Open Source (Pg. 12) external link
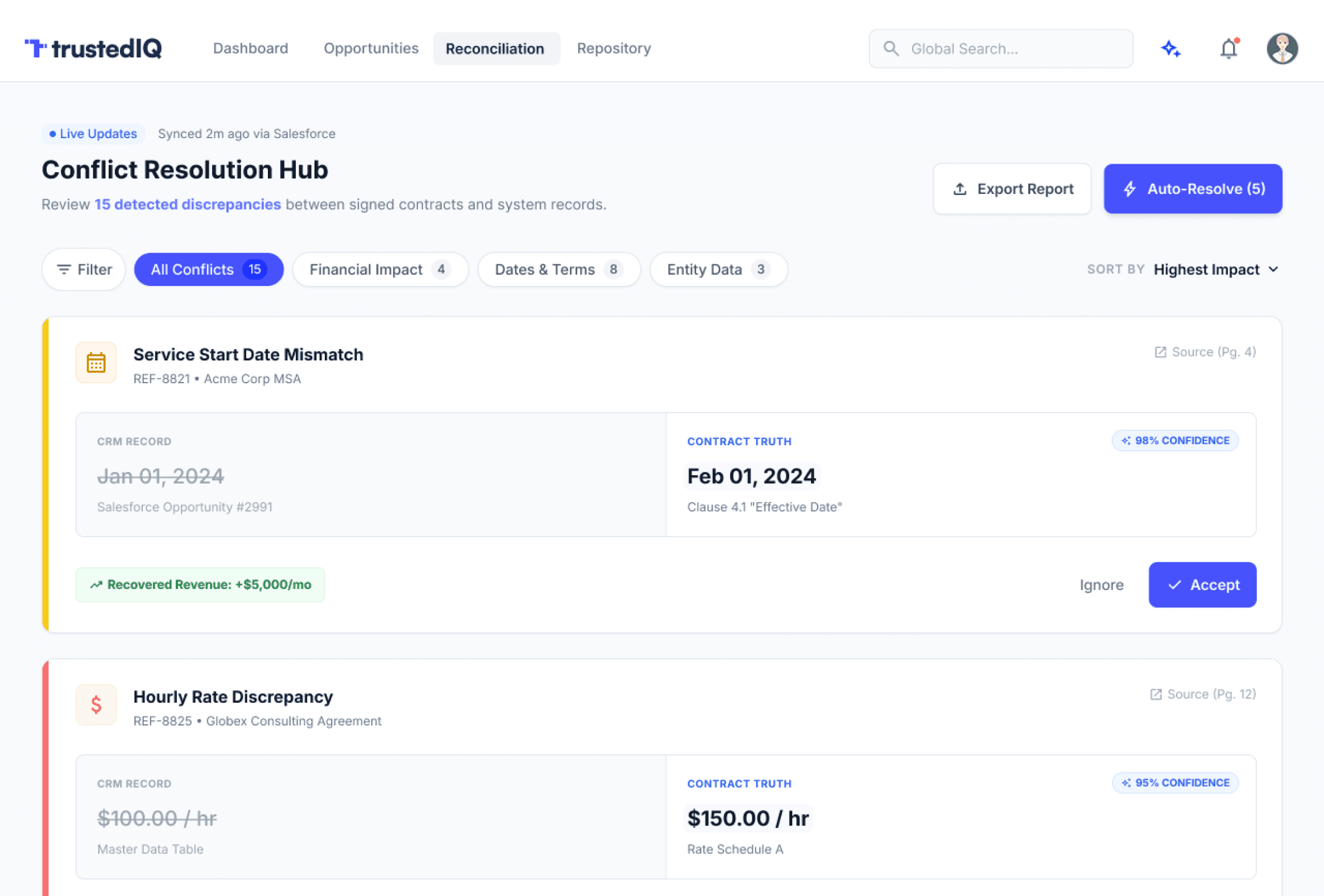This screenshot has height=896, width=1324. click(1203, 694)
